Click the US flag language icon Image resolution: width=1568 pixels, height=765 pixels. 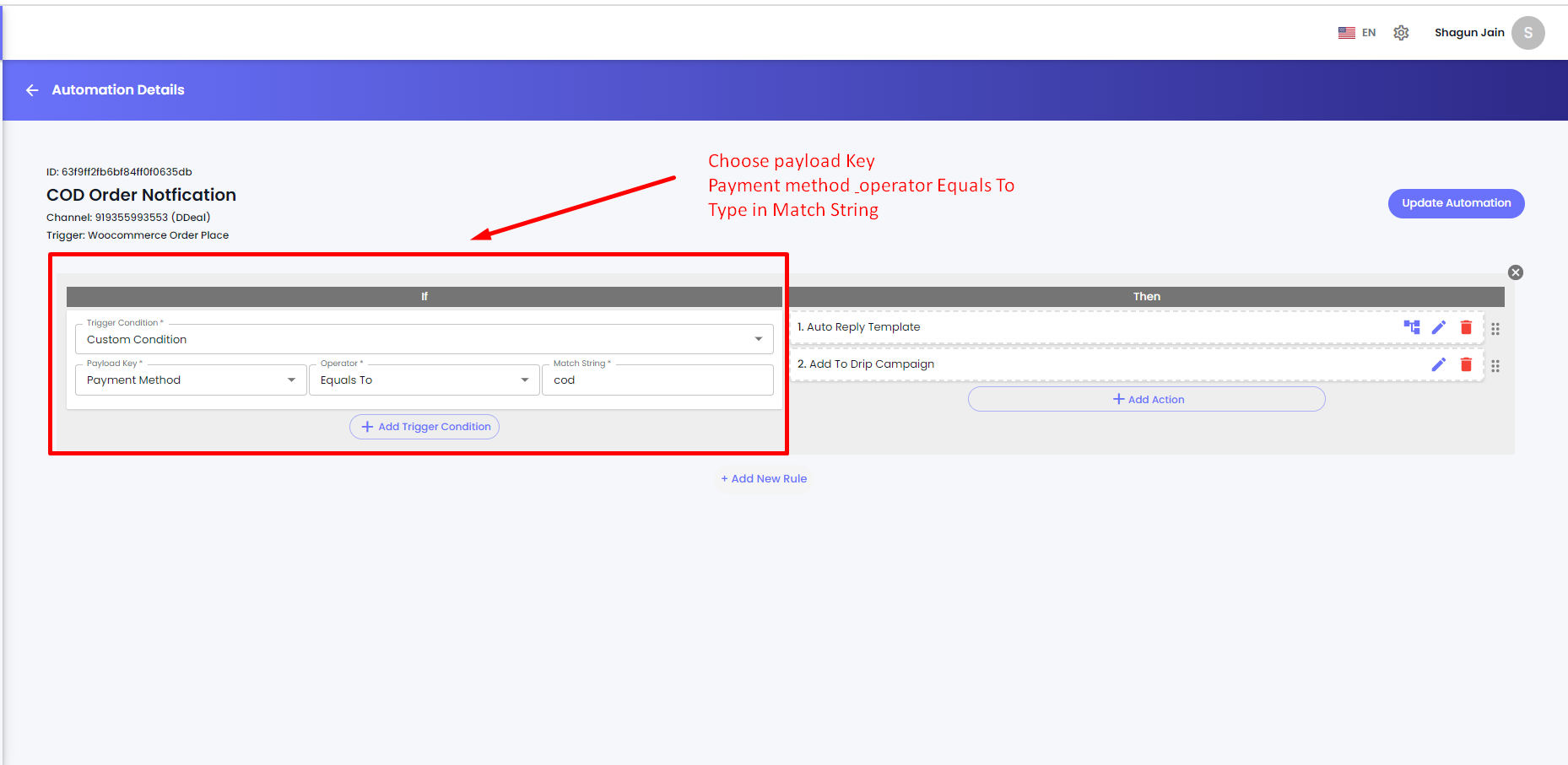(x=1346, y=33)
